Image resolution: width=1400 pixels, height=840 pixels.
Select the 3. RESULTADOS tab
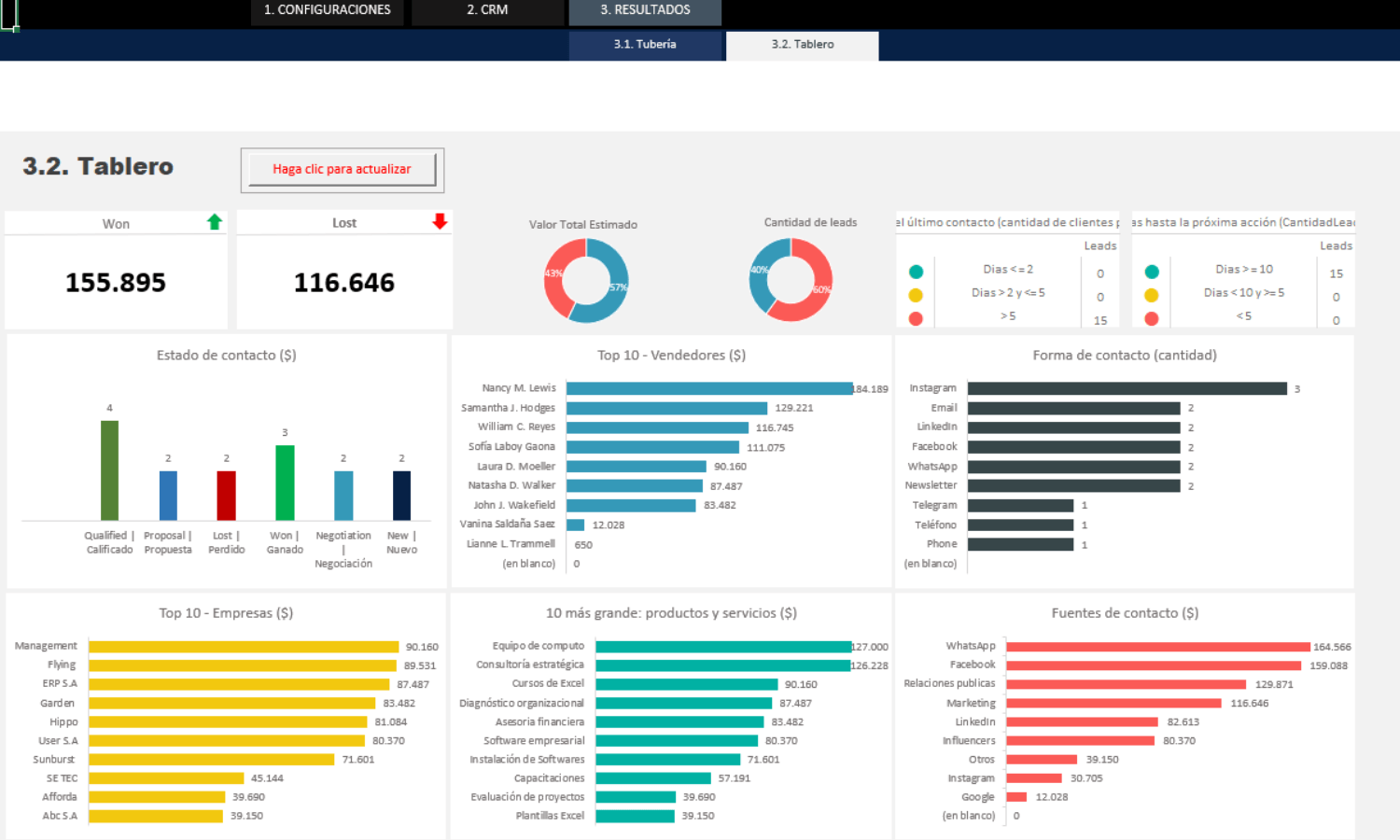pos(645,10)
